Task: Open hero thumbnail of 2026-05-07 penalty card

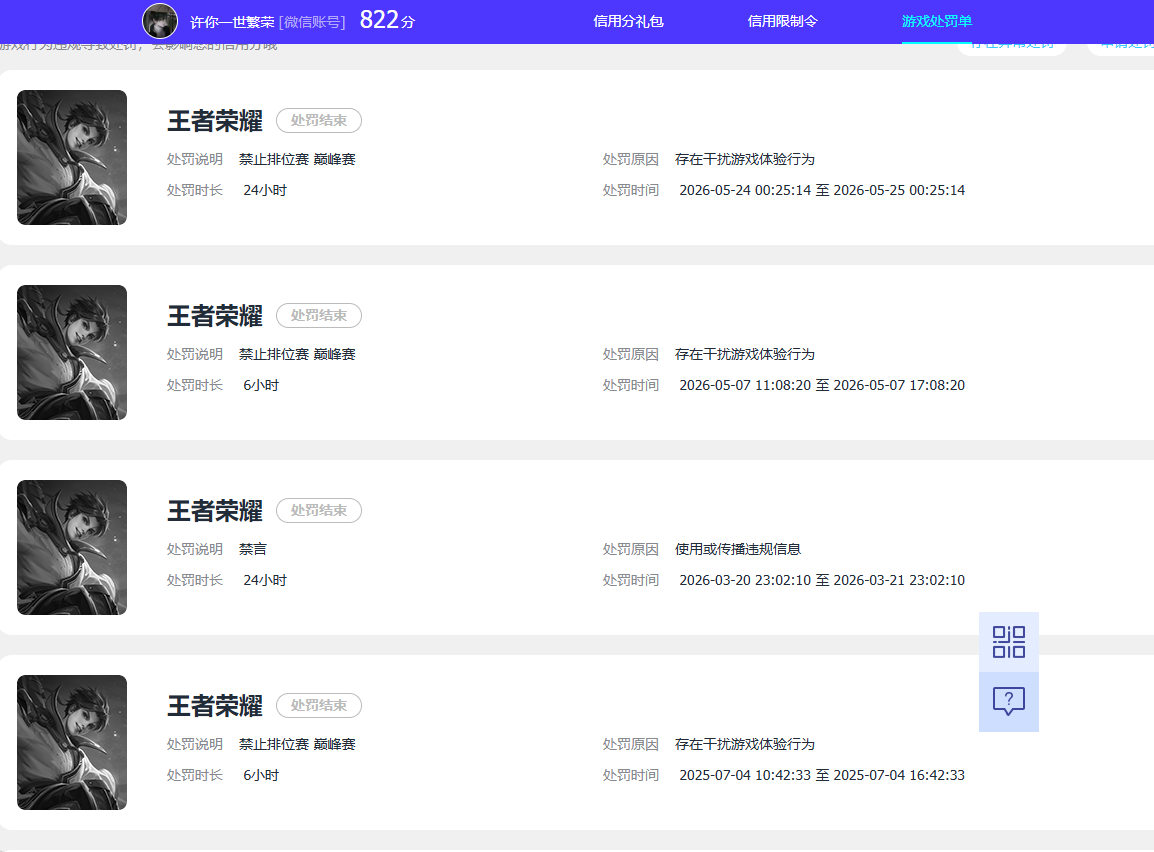Action: coord(72,352)
